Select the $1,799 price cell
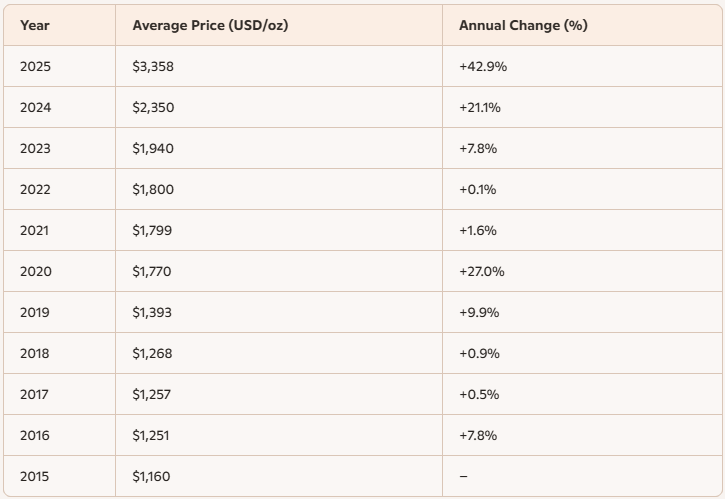Viewport: 725px width, 499px height. 152,230
